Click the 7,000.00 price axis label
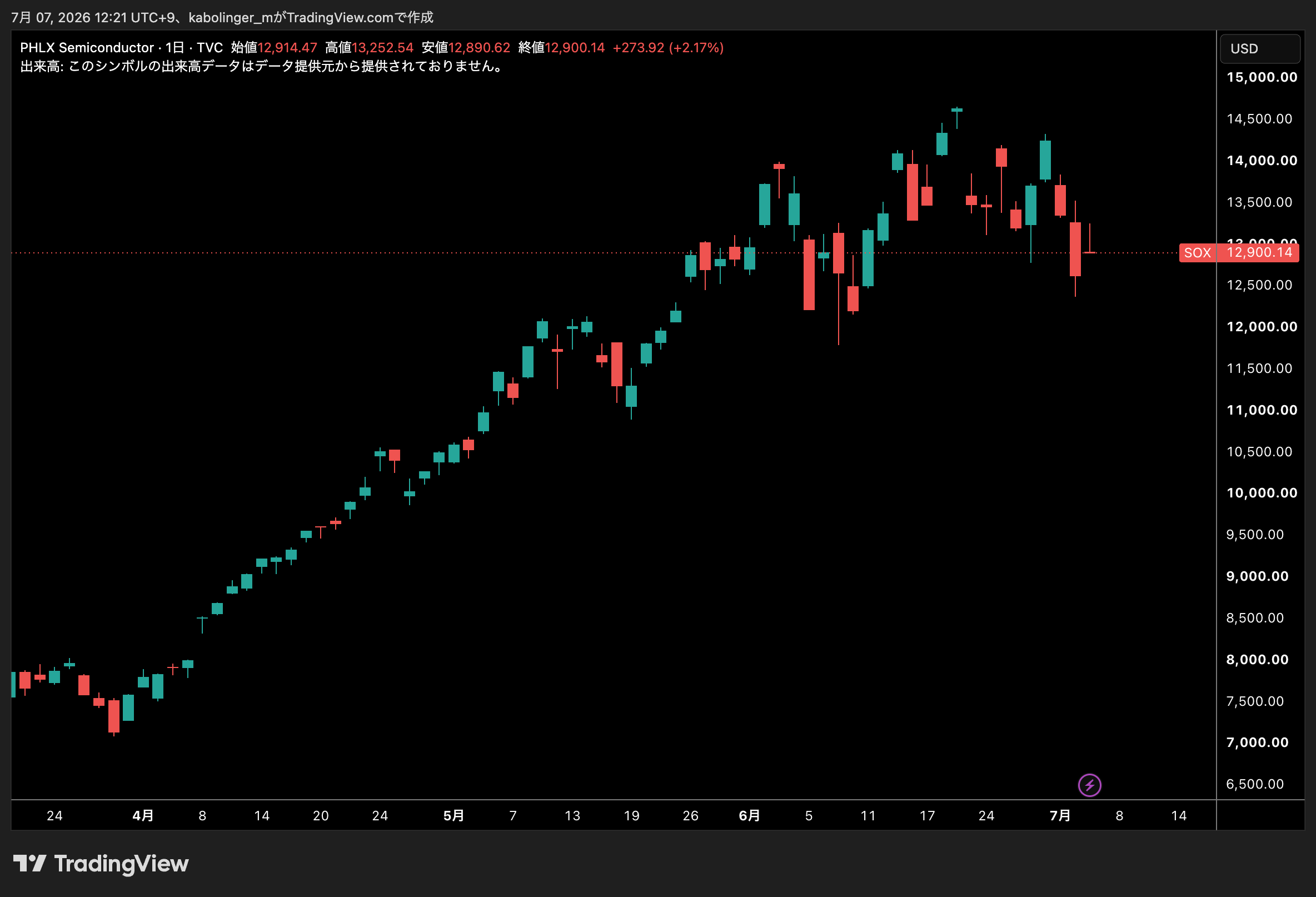 coord(1257,742)
